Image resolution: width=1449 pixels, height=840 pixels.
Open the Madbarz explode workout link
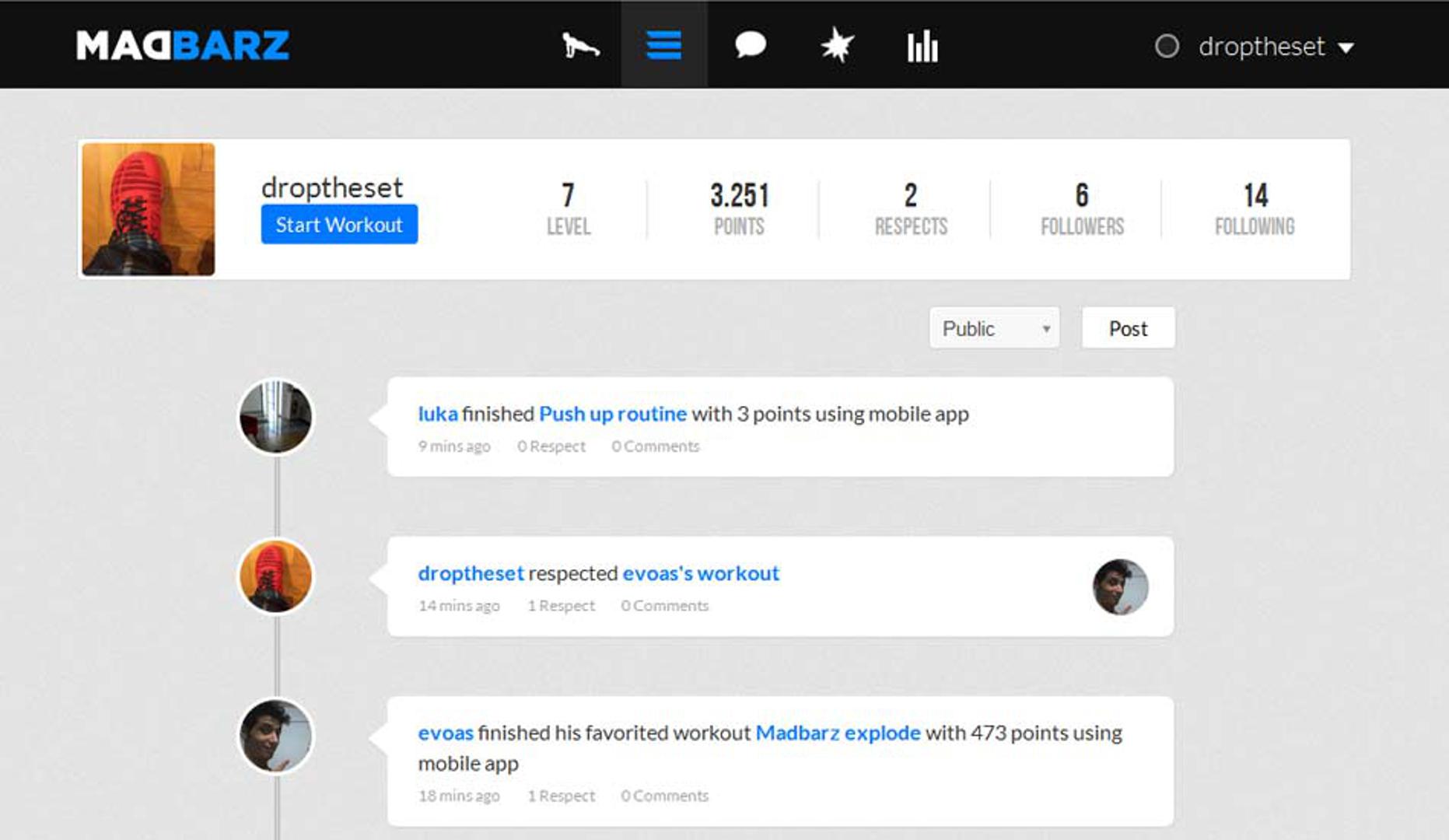tap(838, 733)
